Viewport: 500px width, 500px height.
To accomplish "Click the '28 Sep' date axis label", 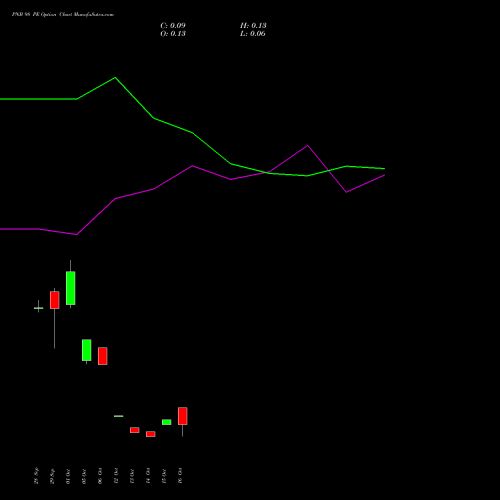I will 36,476.
